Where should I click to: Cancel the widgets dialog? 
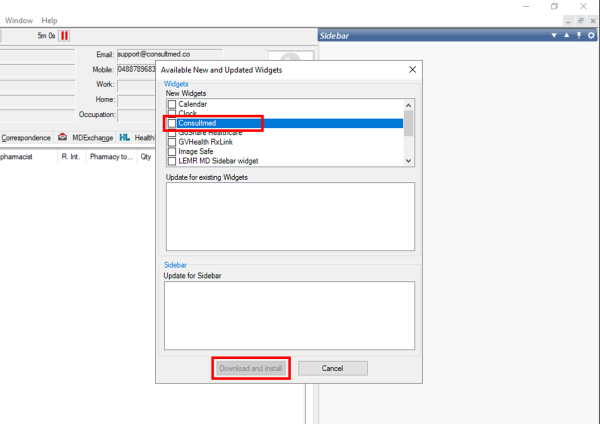coord(333,368)
